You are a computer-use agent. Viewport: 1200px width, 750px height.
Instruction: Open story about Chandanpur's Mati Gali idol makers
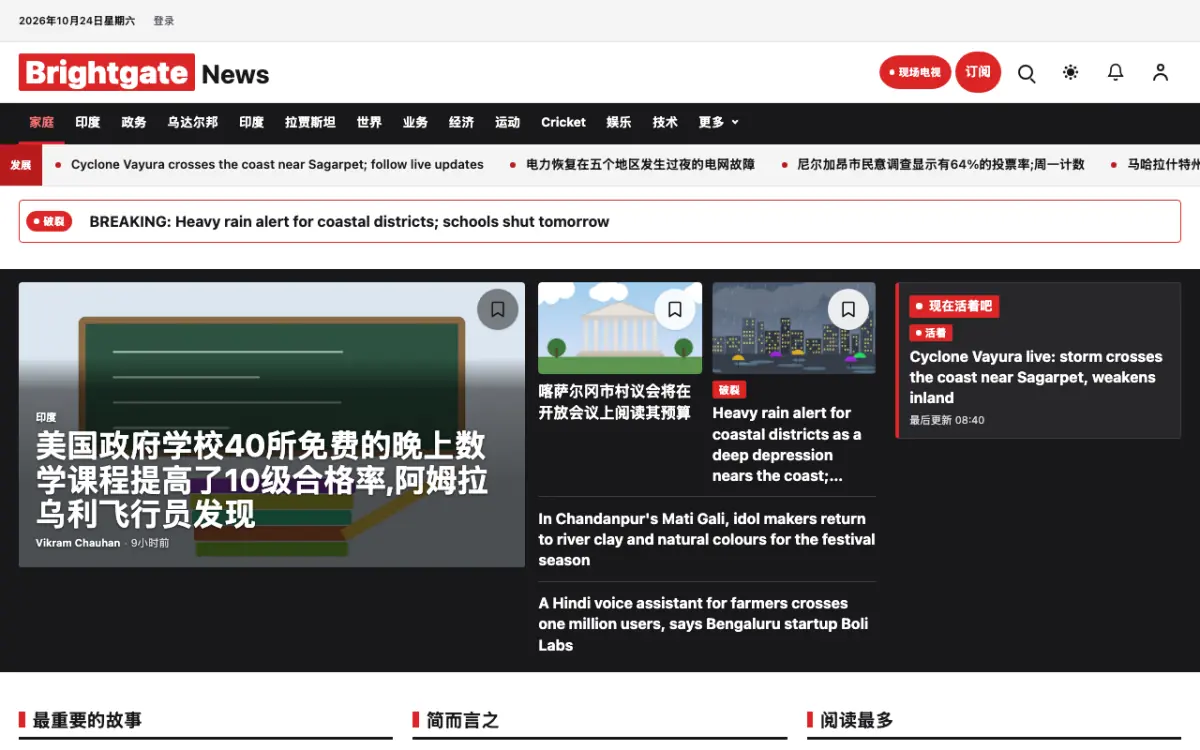click(707, 539)
